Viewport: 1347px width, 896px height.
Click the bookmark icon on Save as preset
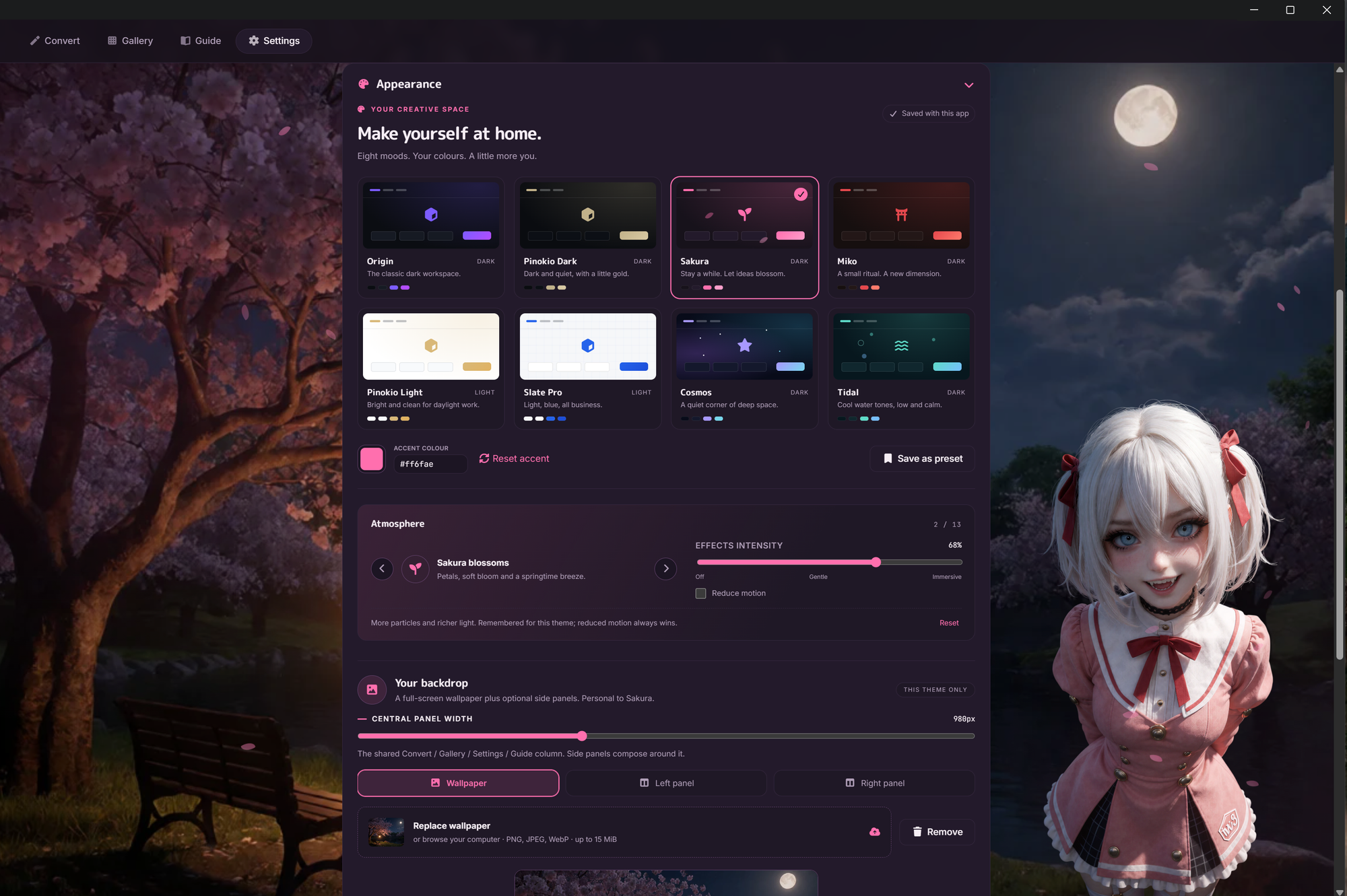tap(888, 458)
